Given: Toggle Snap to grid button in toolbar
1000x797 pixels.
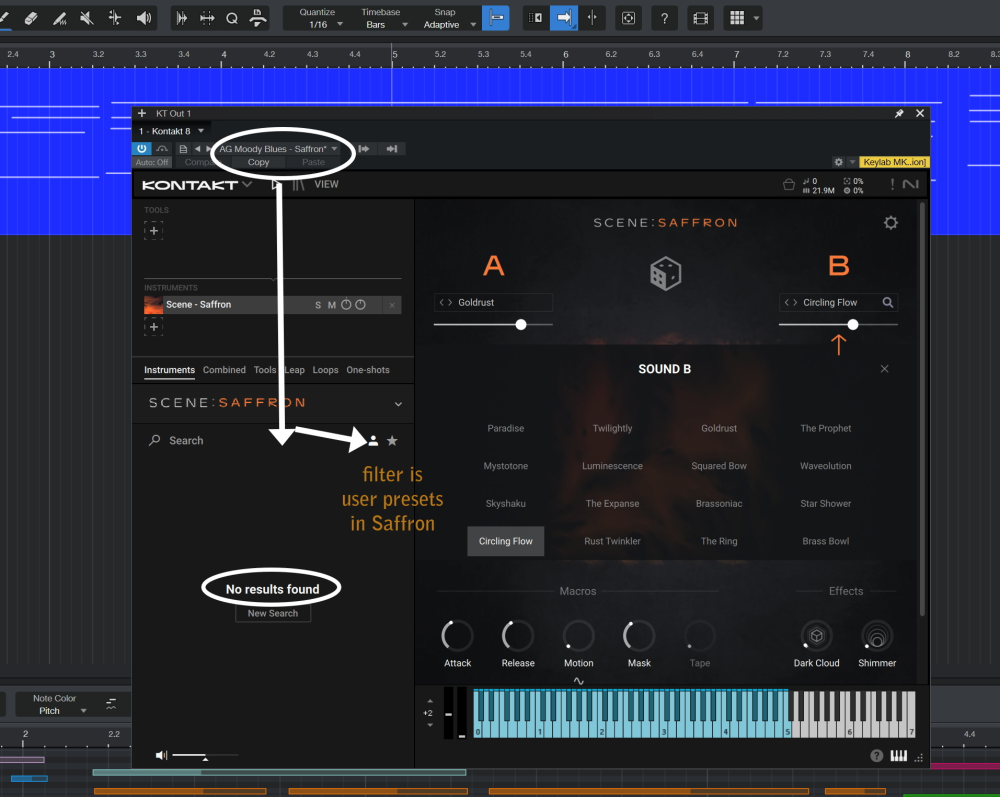Looking at the screenshot, I should pos(496,18).
